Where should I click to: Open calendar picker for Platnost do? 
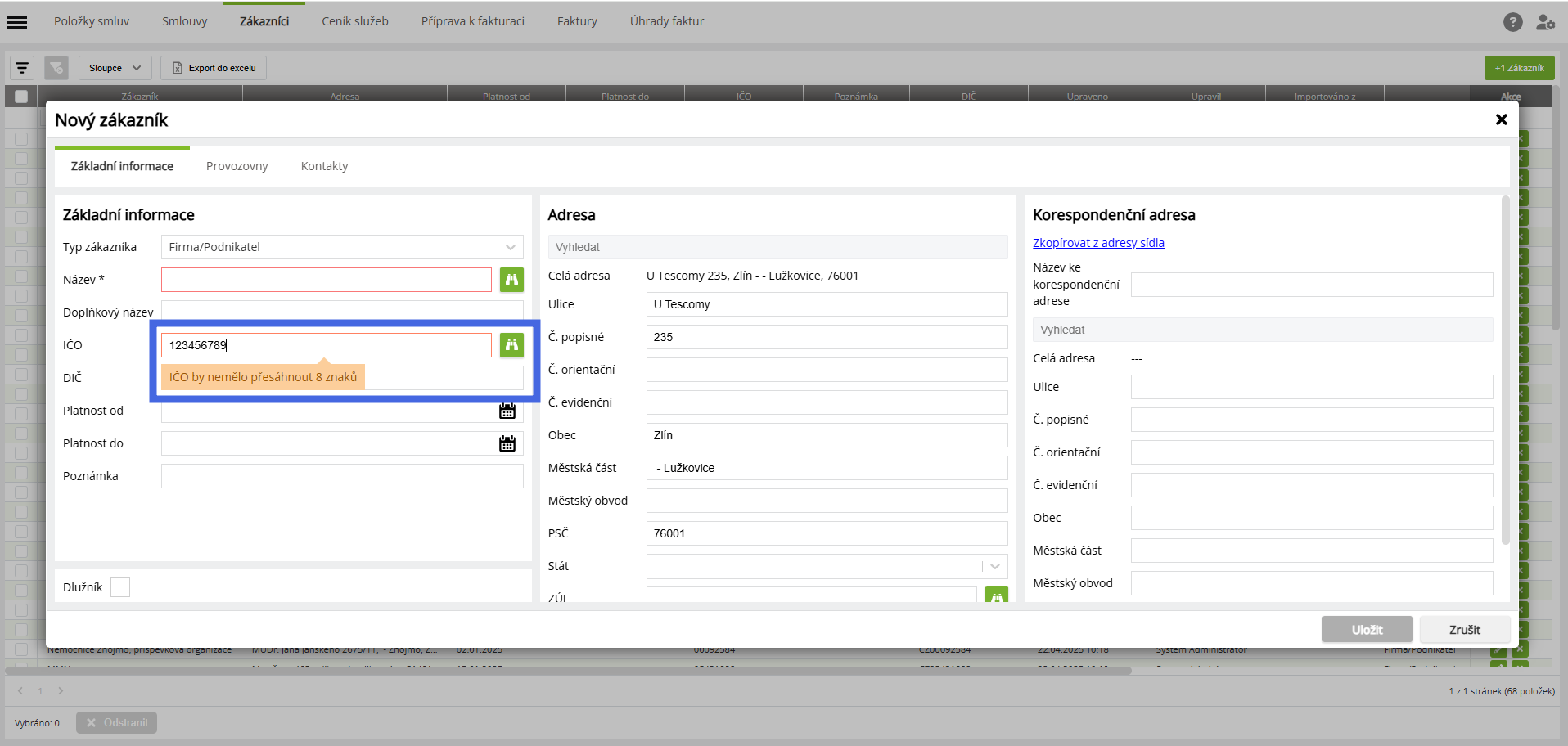point(507,443)
